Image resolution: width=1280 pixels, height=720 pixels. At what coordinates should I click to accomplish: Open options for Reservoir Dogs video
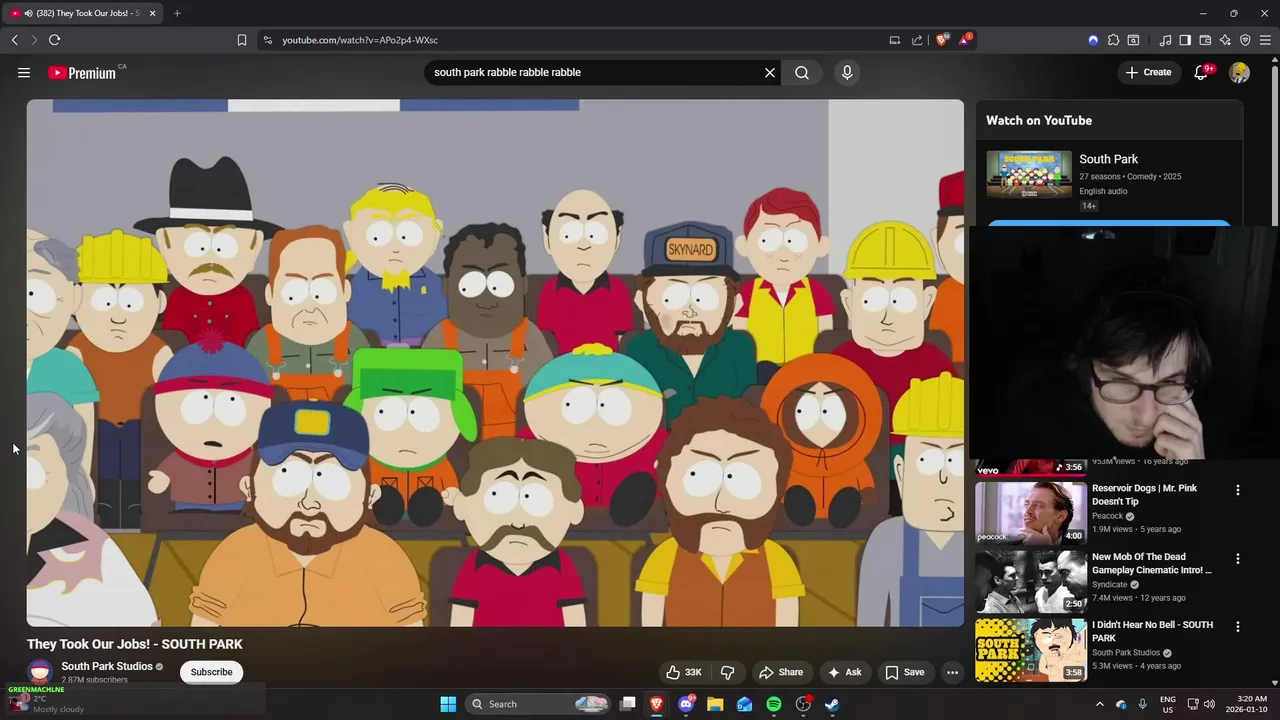coord(1238,490)
